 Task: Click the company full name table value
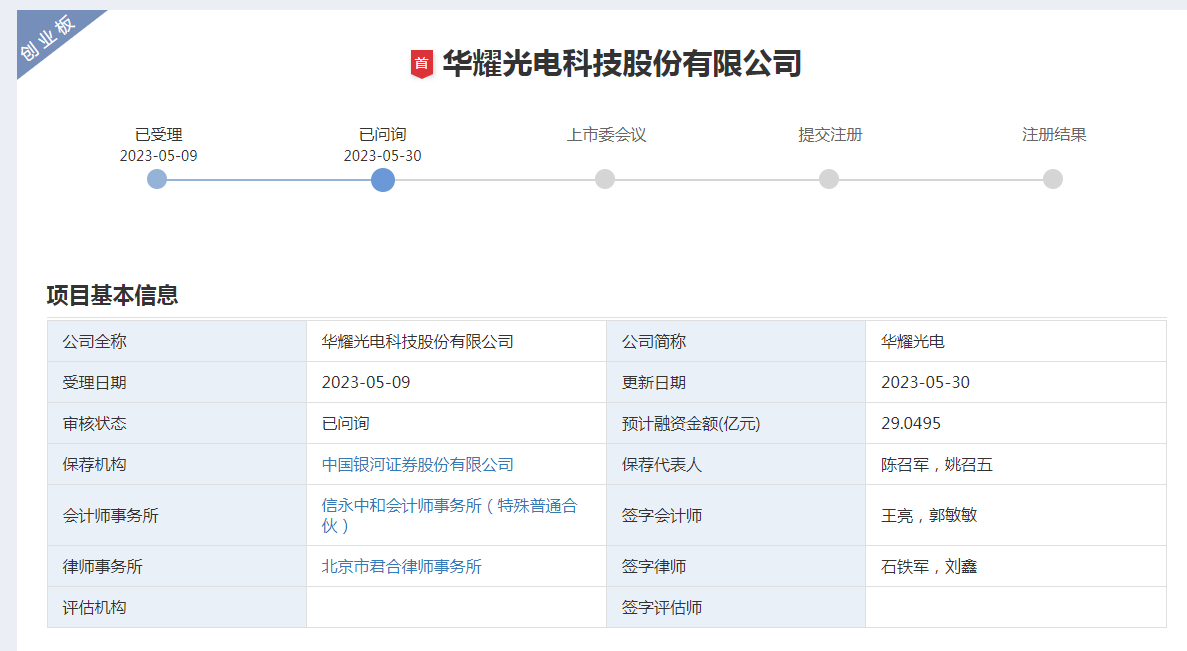(418, 341)
